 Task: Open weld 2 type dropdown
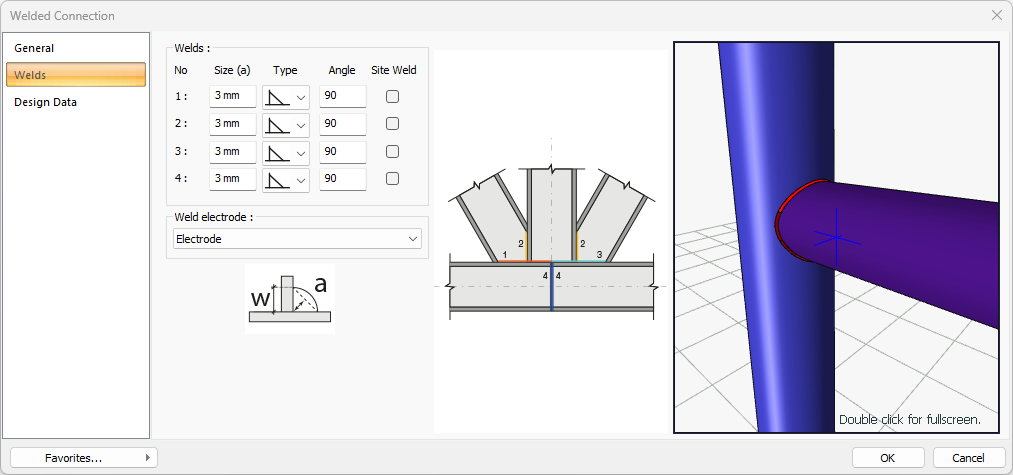tap(286, 124)
